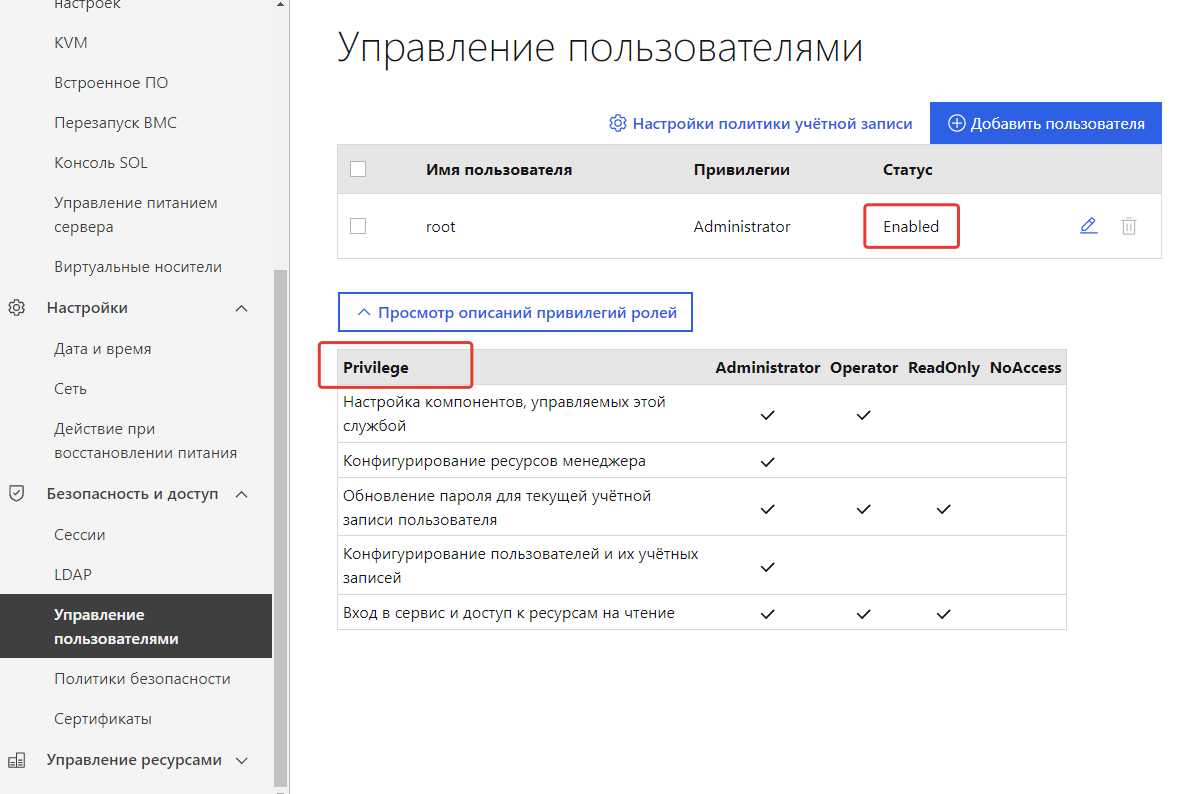The width and height of the screenshot is (1193, 794).
Task: Click the plus icon on Добавить пользователя
Action: click(957, 122)
